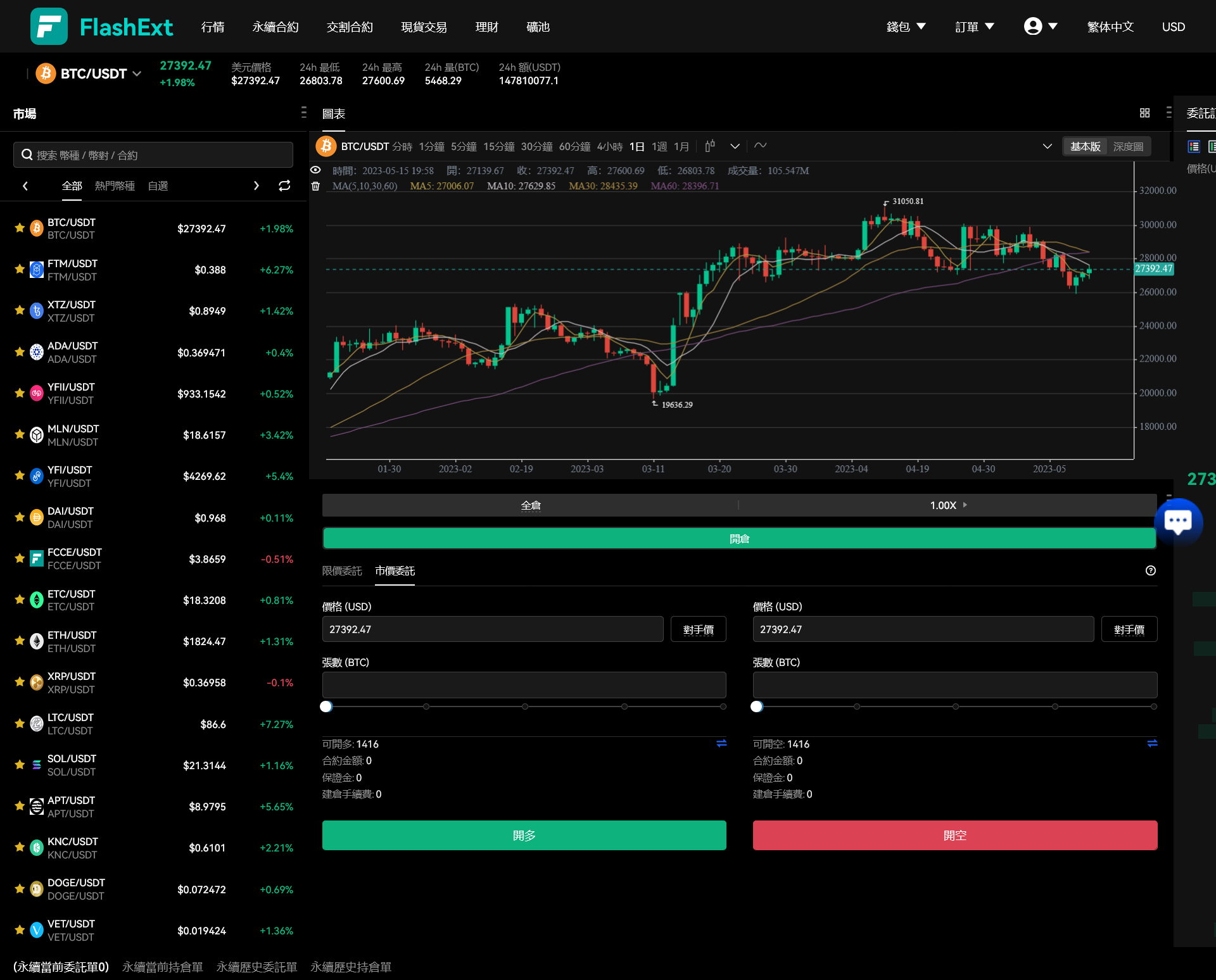Click the FlashExt logo
This screenshot has height=980, width=1216.
(x=101, y=27)
